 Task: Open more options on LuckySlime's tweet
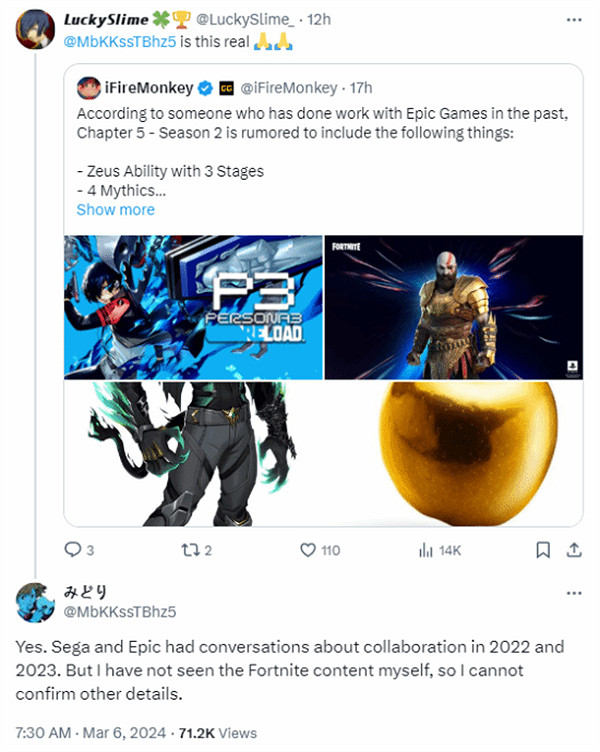[x=572, y=19]
